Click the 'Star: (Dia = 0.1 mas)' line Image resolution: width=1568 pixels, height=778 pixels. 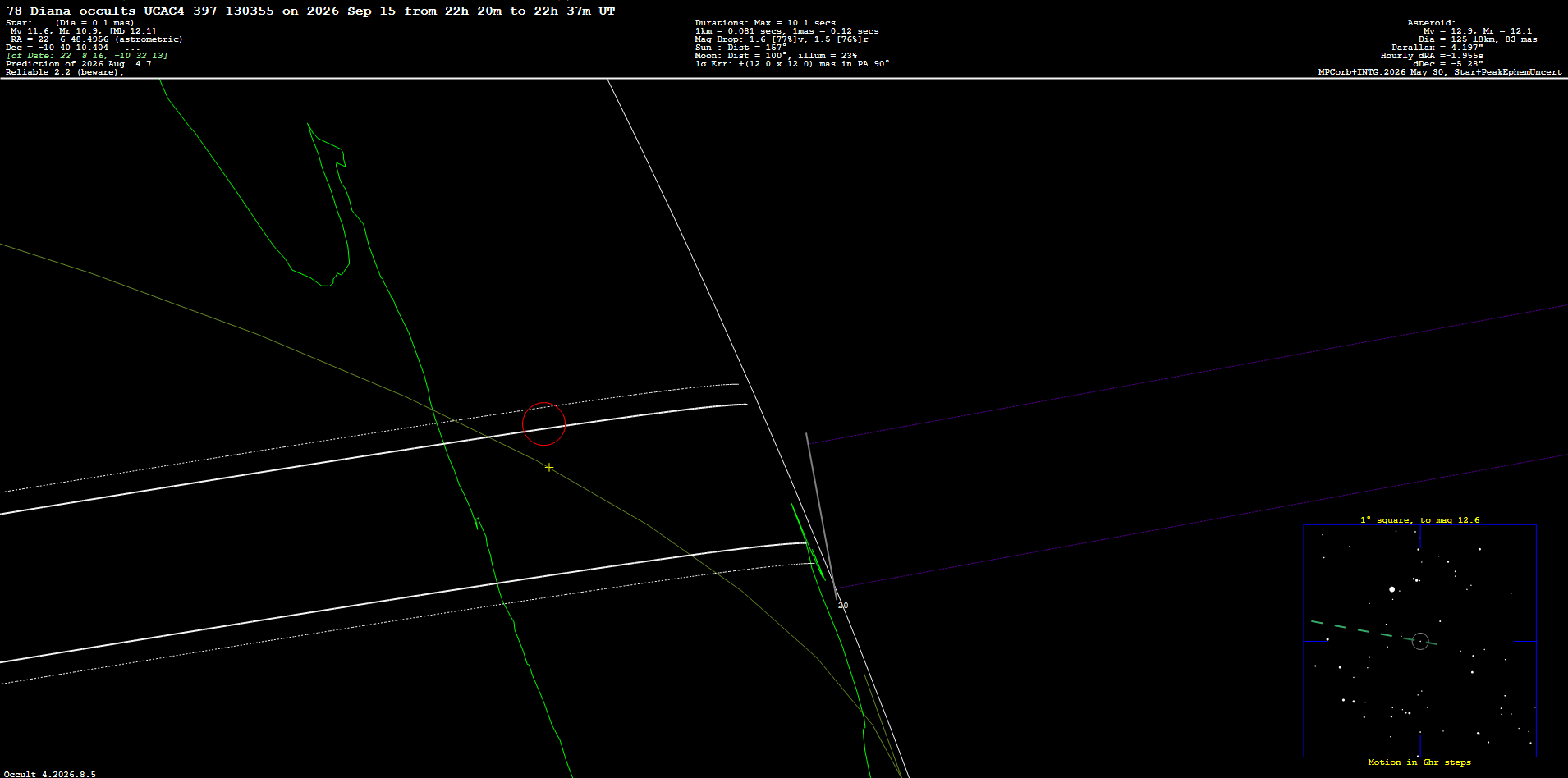click(70, 23)
